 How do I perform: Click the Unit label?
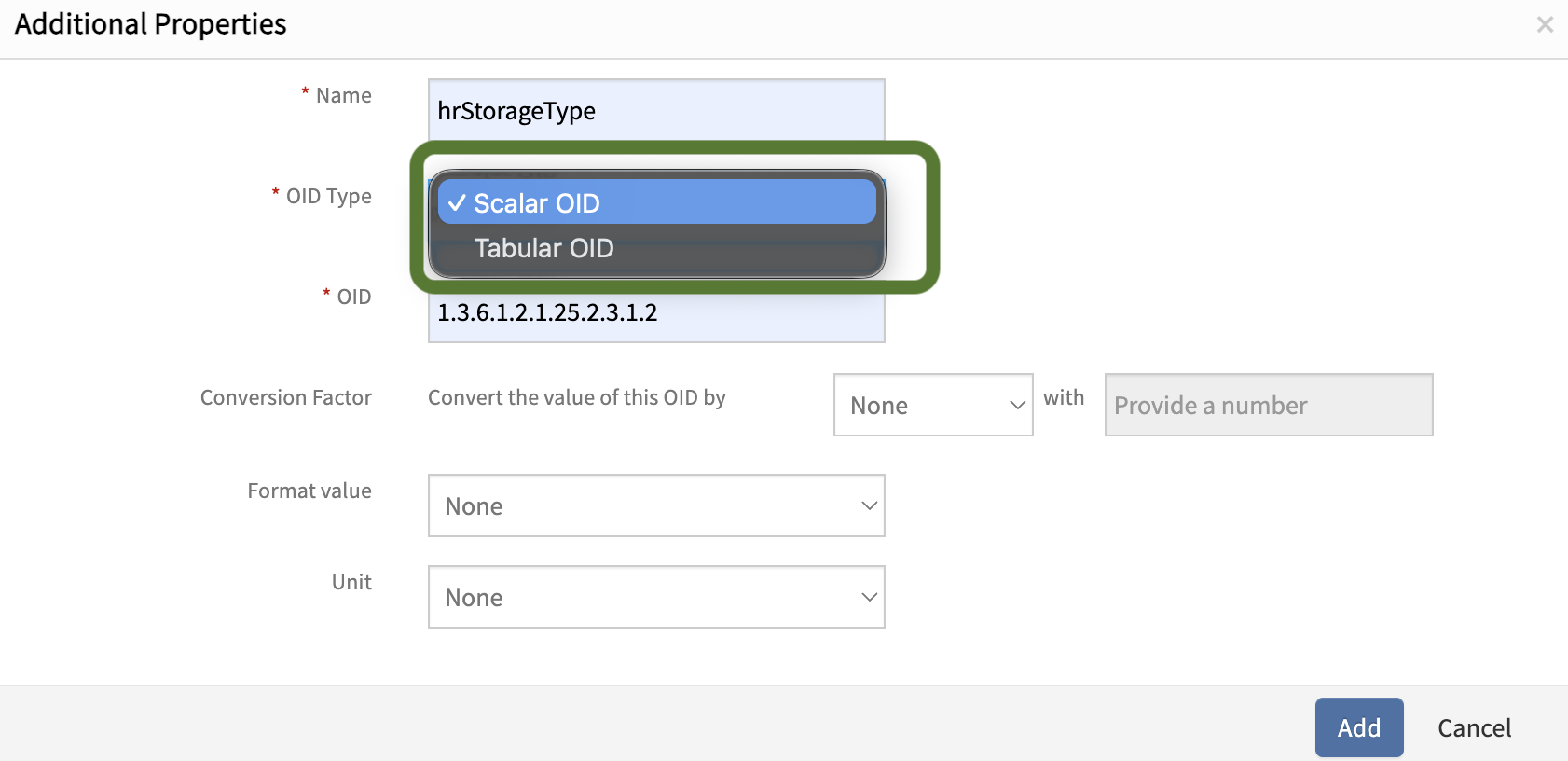351,583
